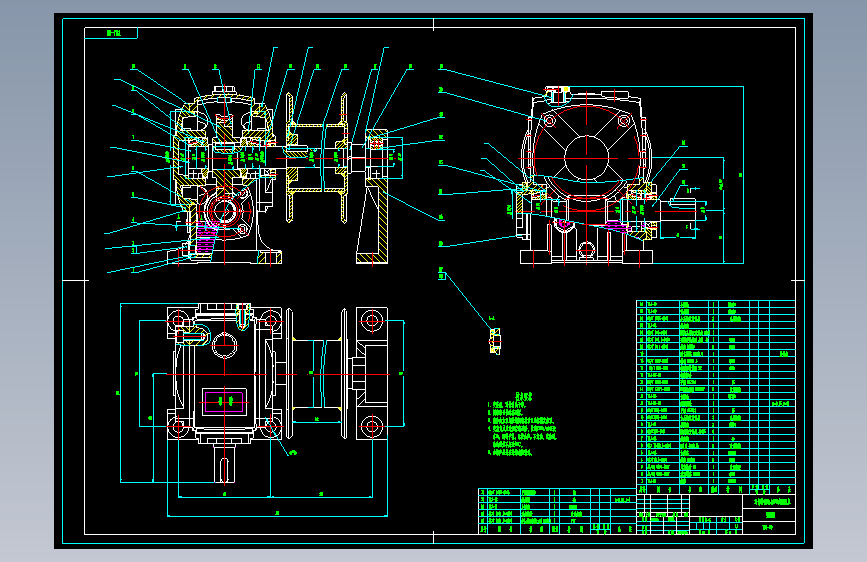Screen dimensions: 867x562
Task: Click the small detail part view in the sheet center
Action: tap(495, 341)
